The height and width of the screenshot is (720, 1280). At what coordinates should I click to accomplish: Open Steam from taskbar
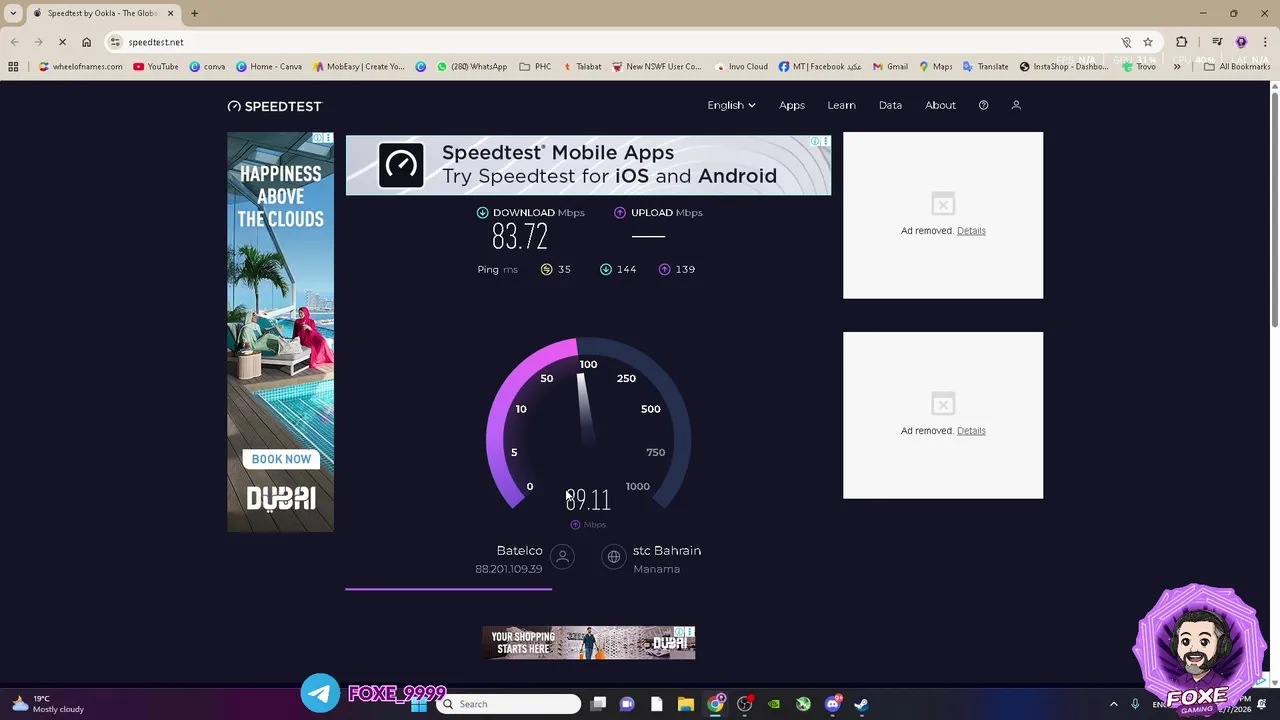pyautogui.click(x=861, y=704)
